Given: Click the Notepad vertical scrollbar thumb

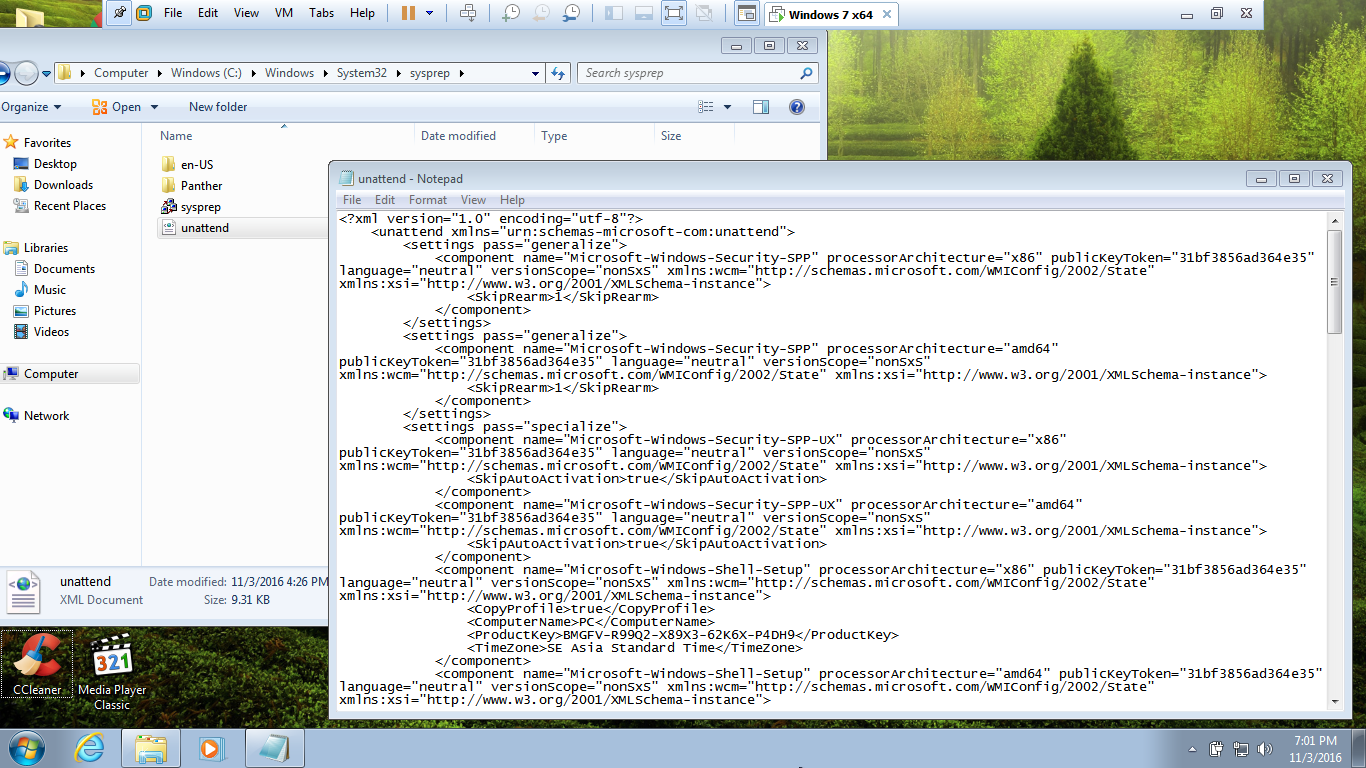Looking at the screenshot, I should click(1334, 281).
